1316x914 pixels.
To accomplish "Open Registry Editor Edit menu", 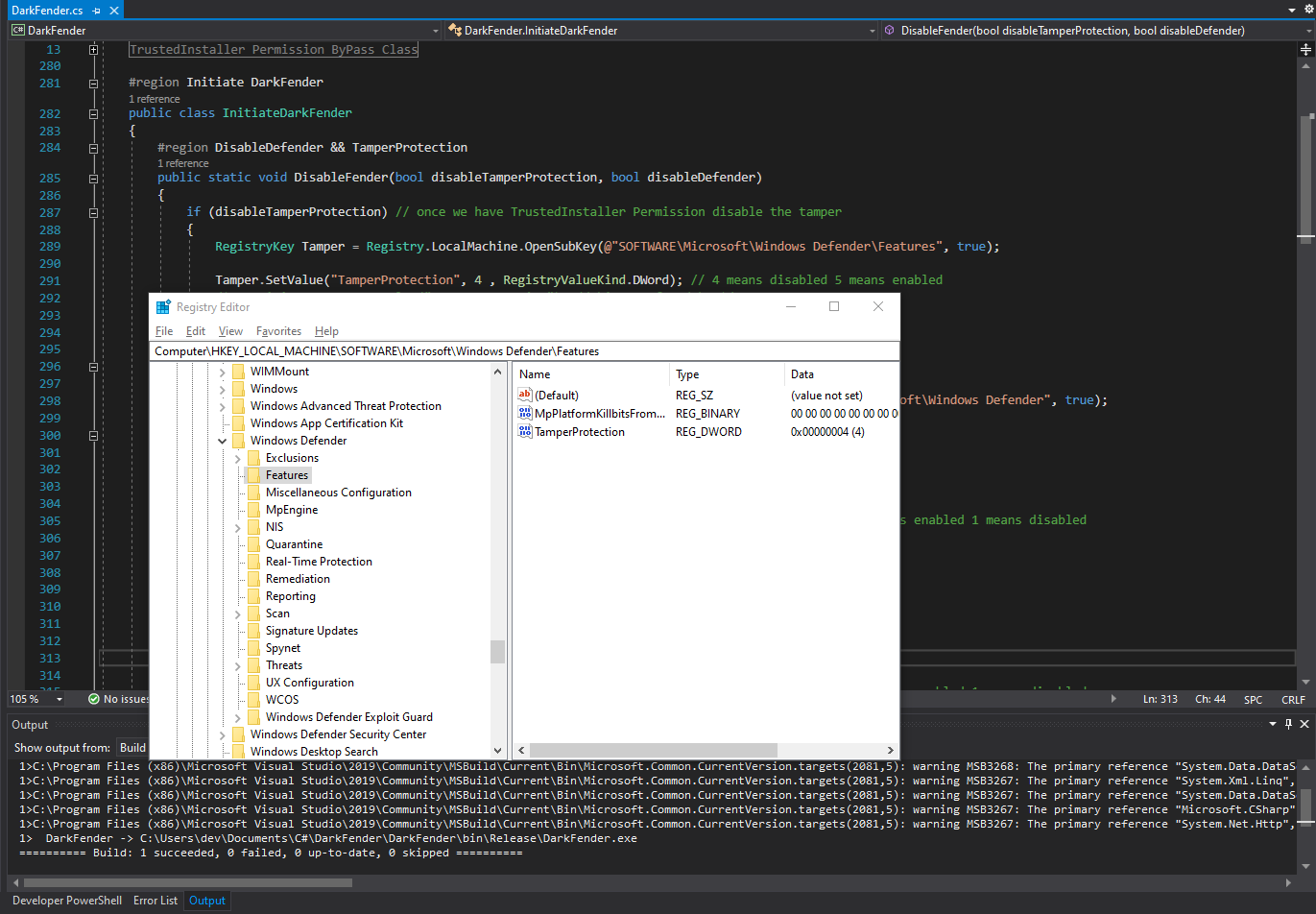I will (196, 331).
